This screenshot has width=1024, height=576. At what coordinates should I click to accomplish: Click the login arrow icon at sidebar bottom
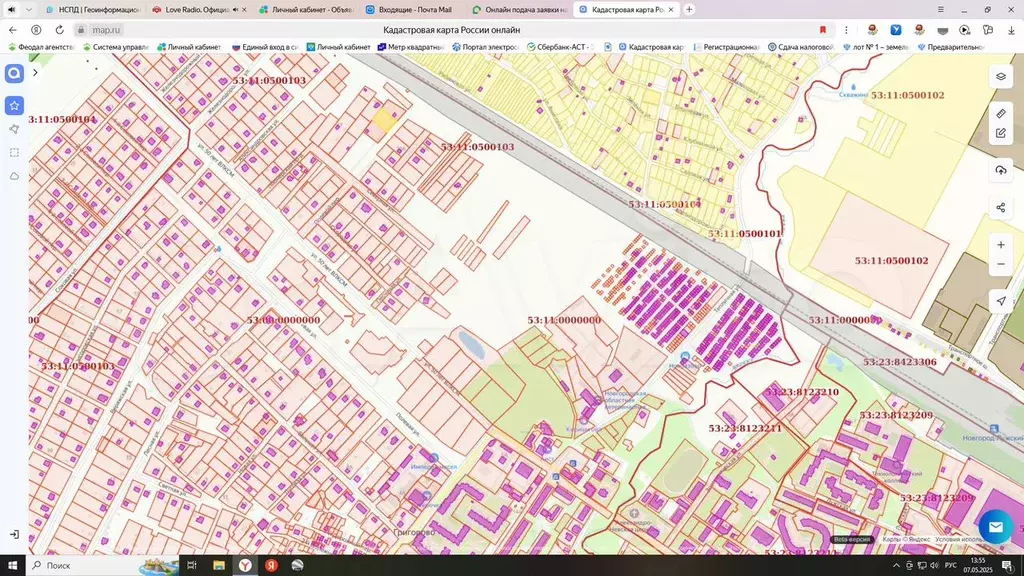14,534
